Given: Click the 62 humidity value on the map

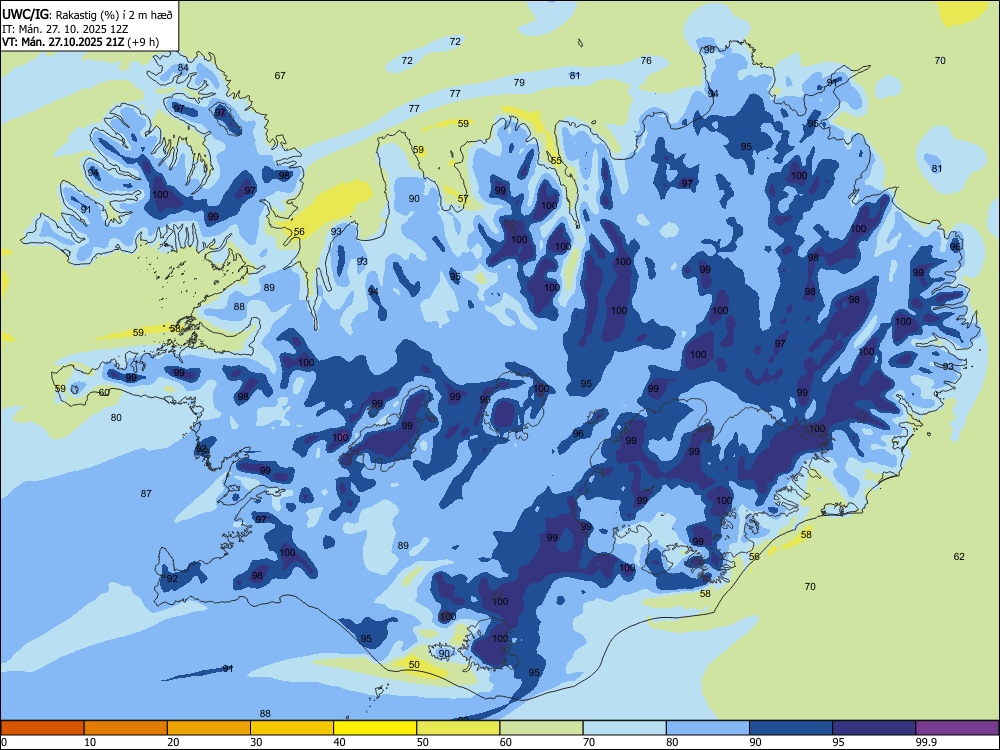Looking at the screenshot, I should click(x=959, y=556).
